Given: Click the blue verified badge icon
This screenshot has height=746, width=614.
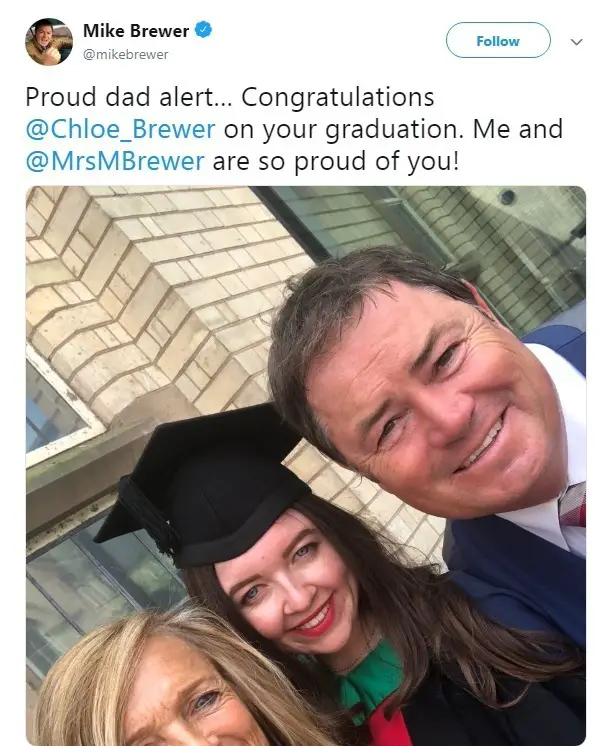Looking at the screenshot, I should point(204,30).
